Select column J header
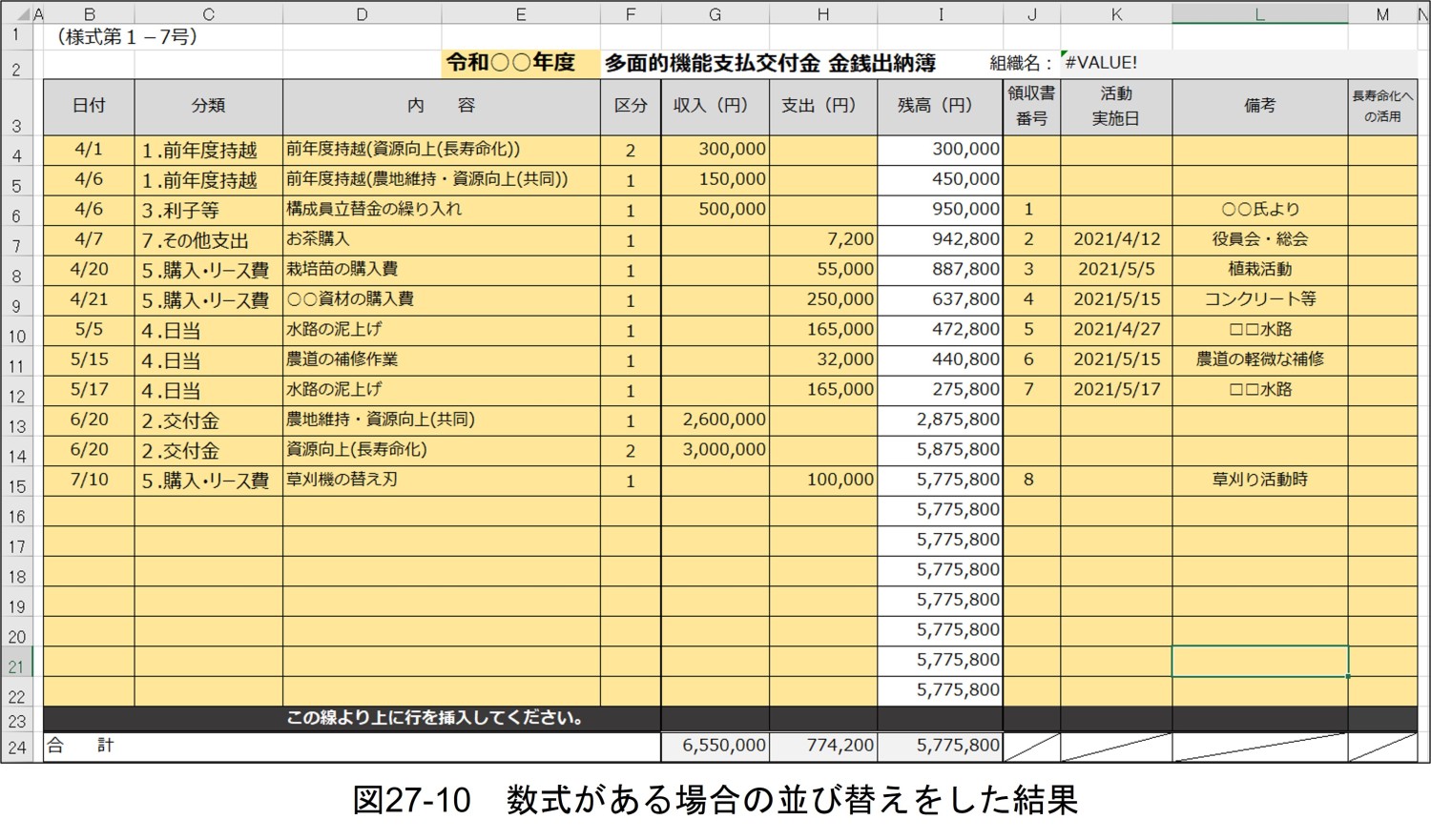The width and height of the screenshot is (1431, 840). (x=1032, y=15)
